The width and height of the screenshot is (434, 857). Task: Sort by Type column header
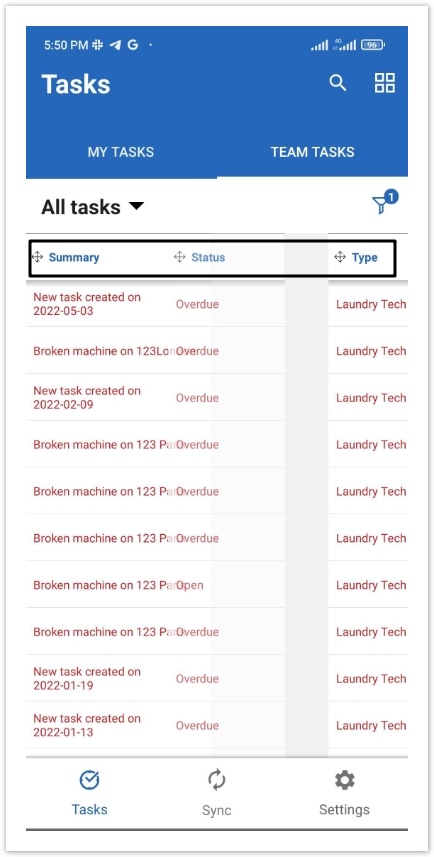click(365, 257)
